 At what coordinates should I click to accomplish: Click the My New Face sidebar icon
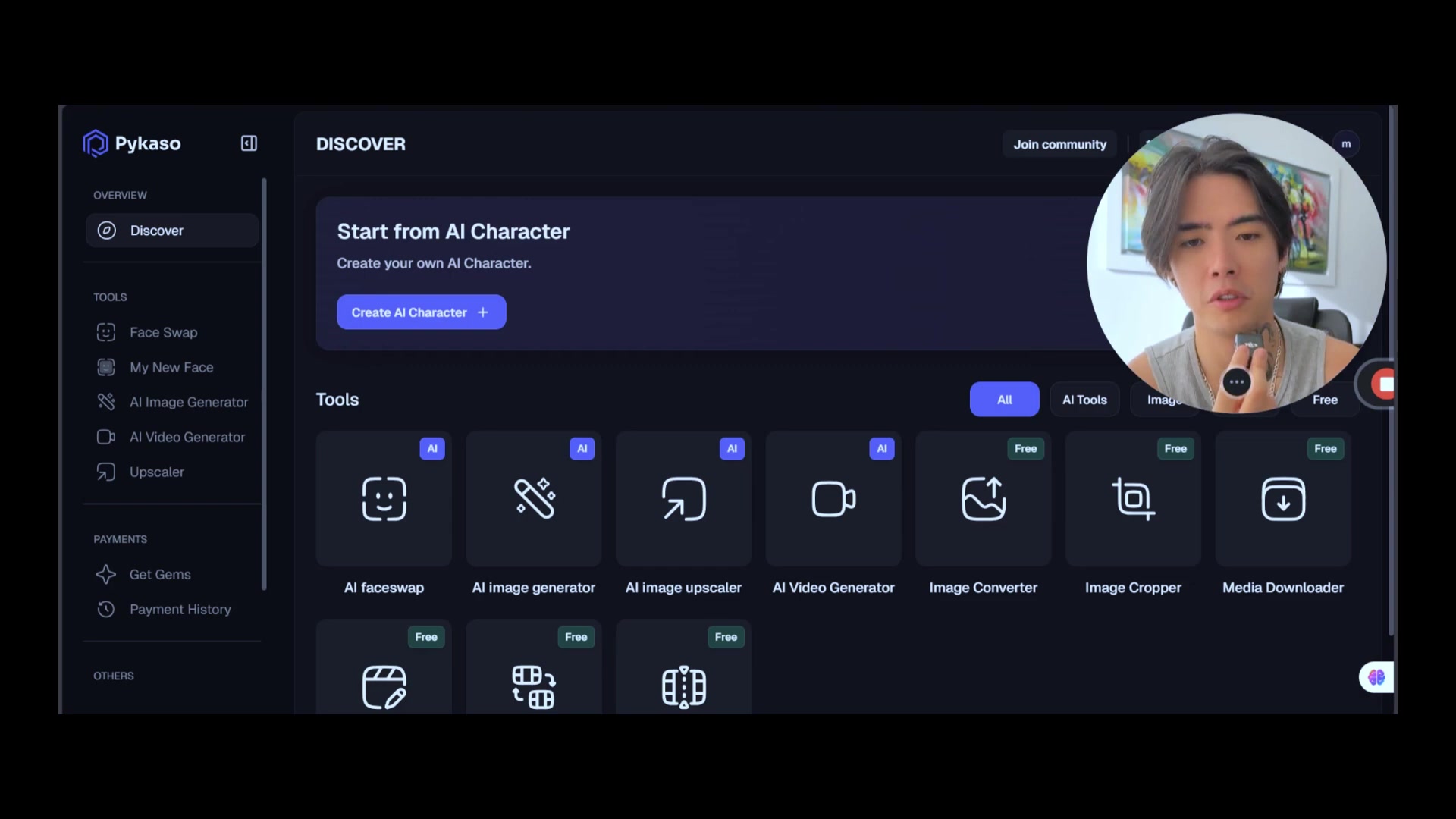pyautogui.click(x=106, y=367)
